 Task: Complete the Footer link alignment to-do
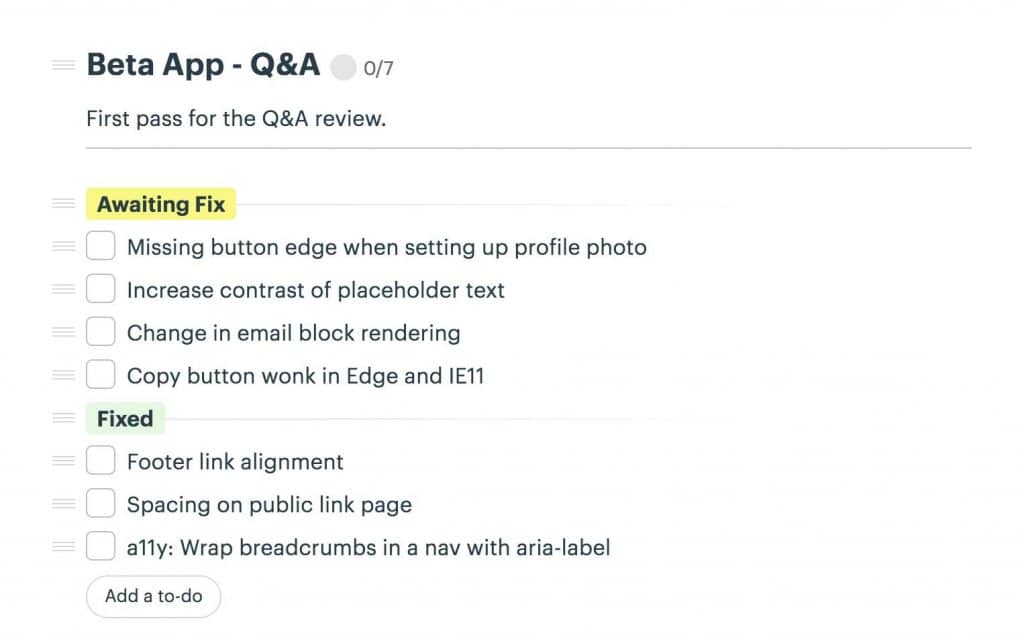point(101,461)
